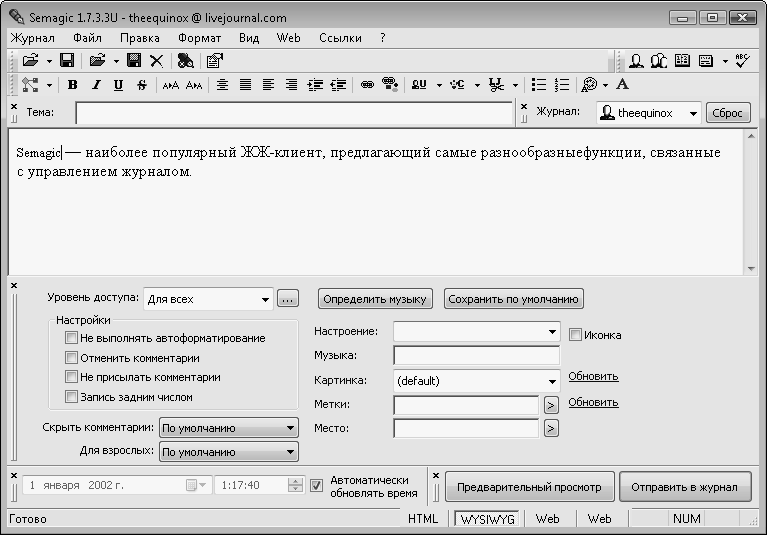Center-align the text
This screenshot has height=535, width=767.
222,85
